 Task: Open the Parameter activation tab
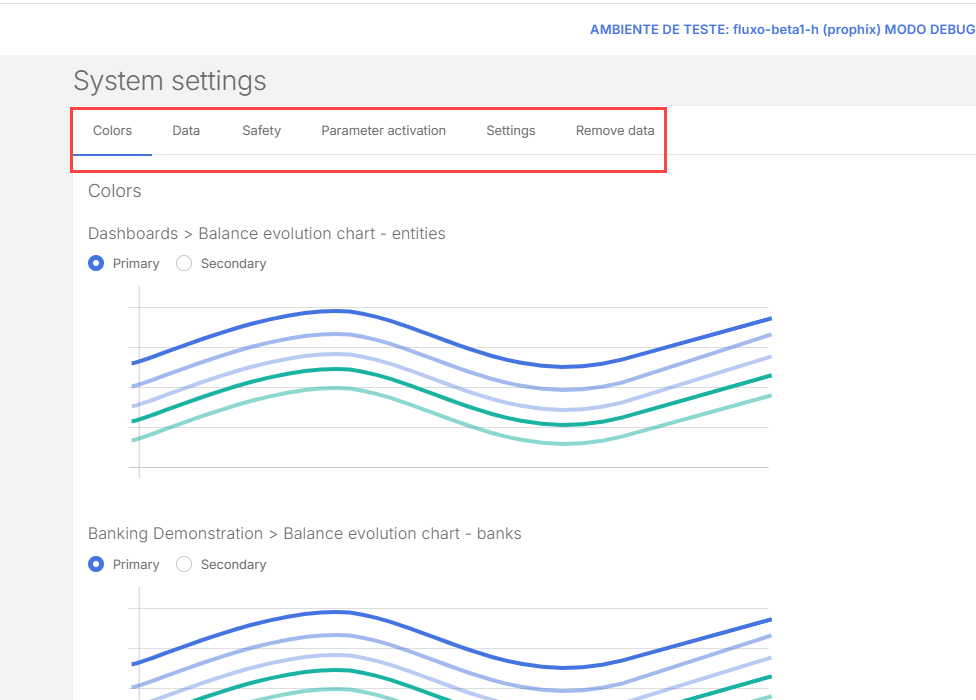click(383, 131)
